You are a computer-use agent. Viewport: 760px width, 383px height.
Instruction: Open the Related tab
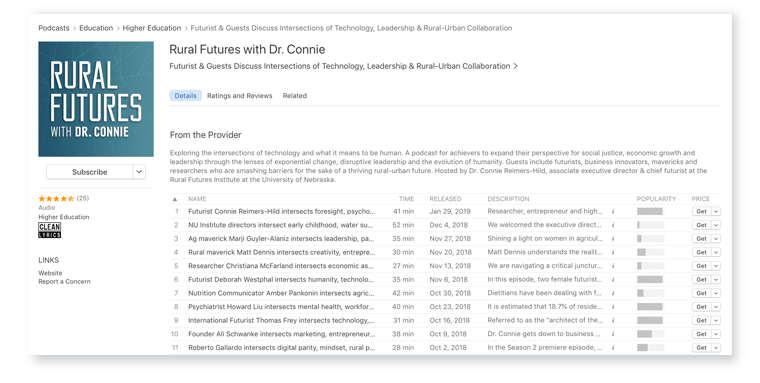tap(295, 96)
